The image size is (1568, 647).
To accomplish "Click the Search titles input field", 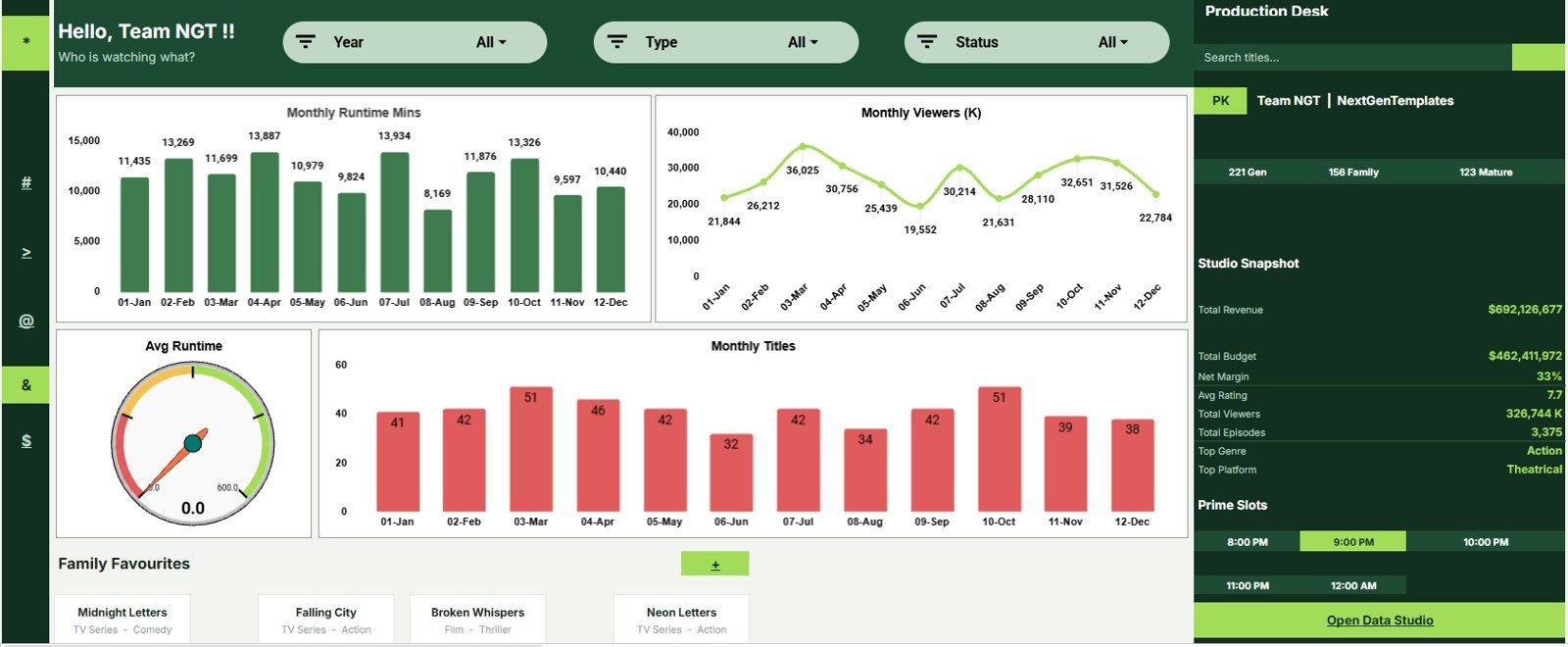I will coord(1352,57).
